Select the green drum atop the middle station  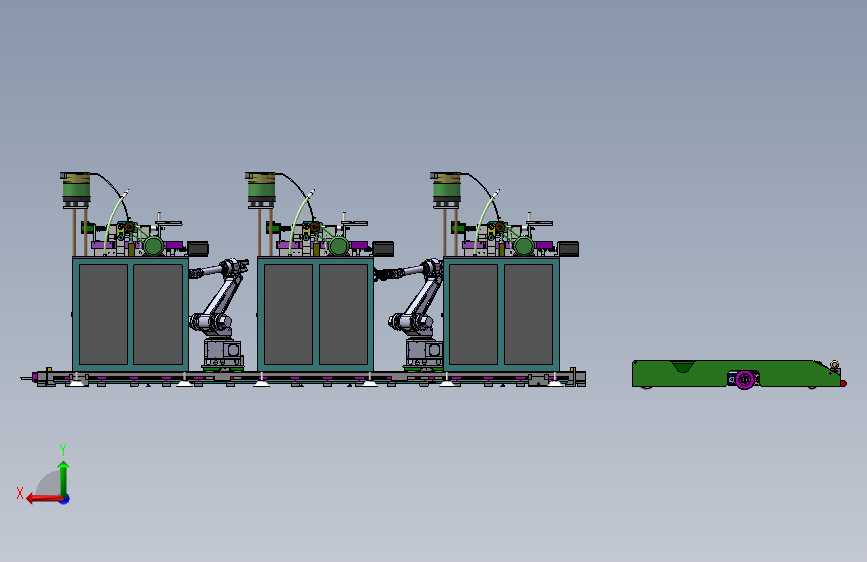[262, 188]
